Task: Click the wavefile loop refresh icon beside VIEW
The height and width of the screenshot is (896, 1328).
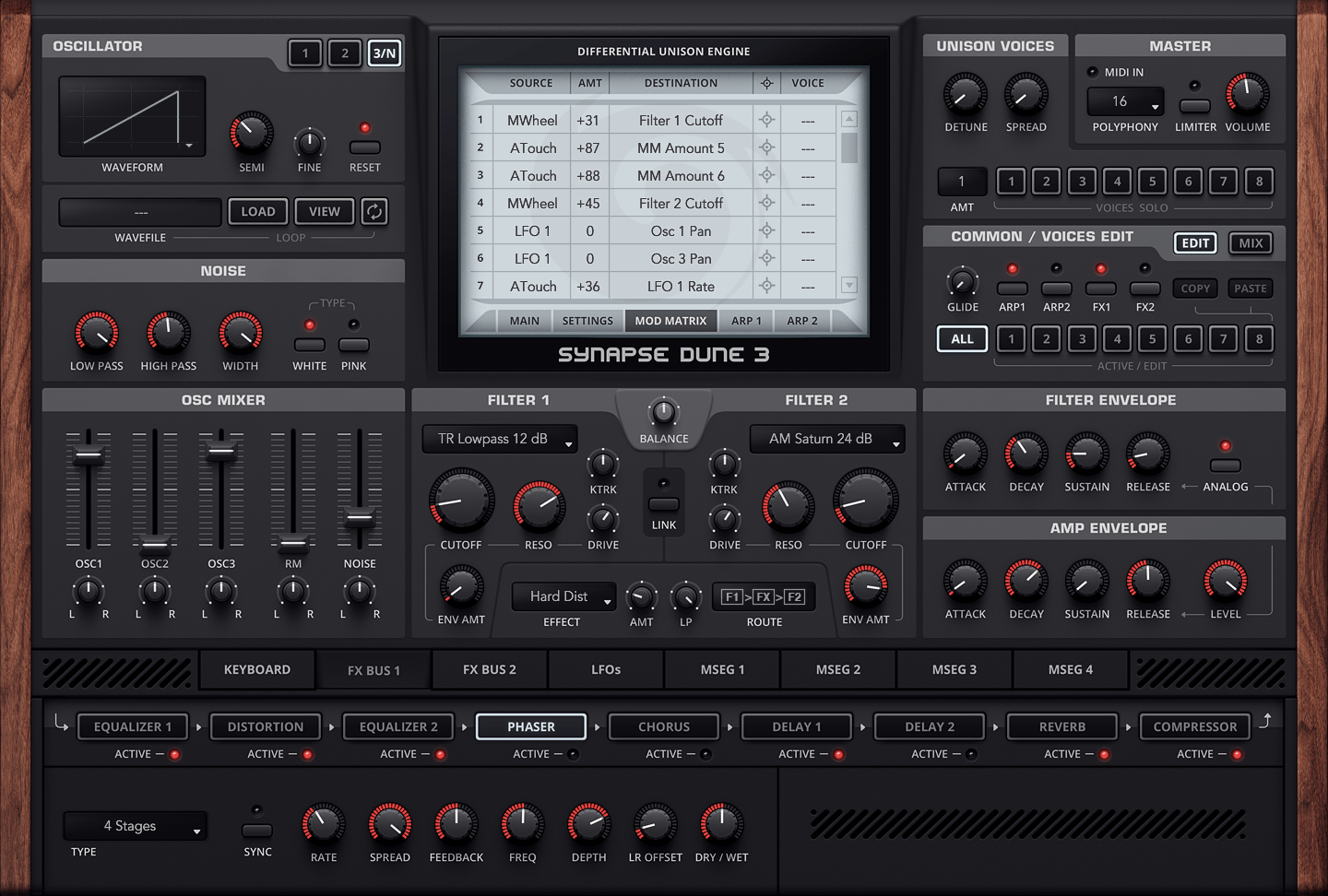Action: coord(373,211)
